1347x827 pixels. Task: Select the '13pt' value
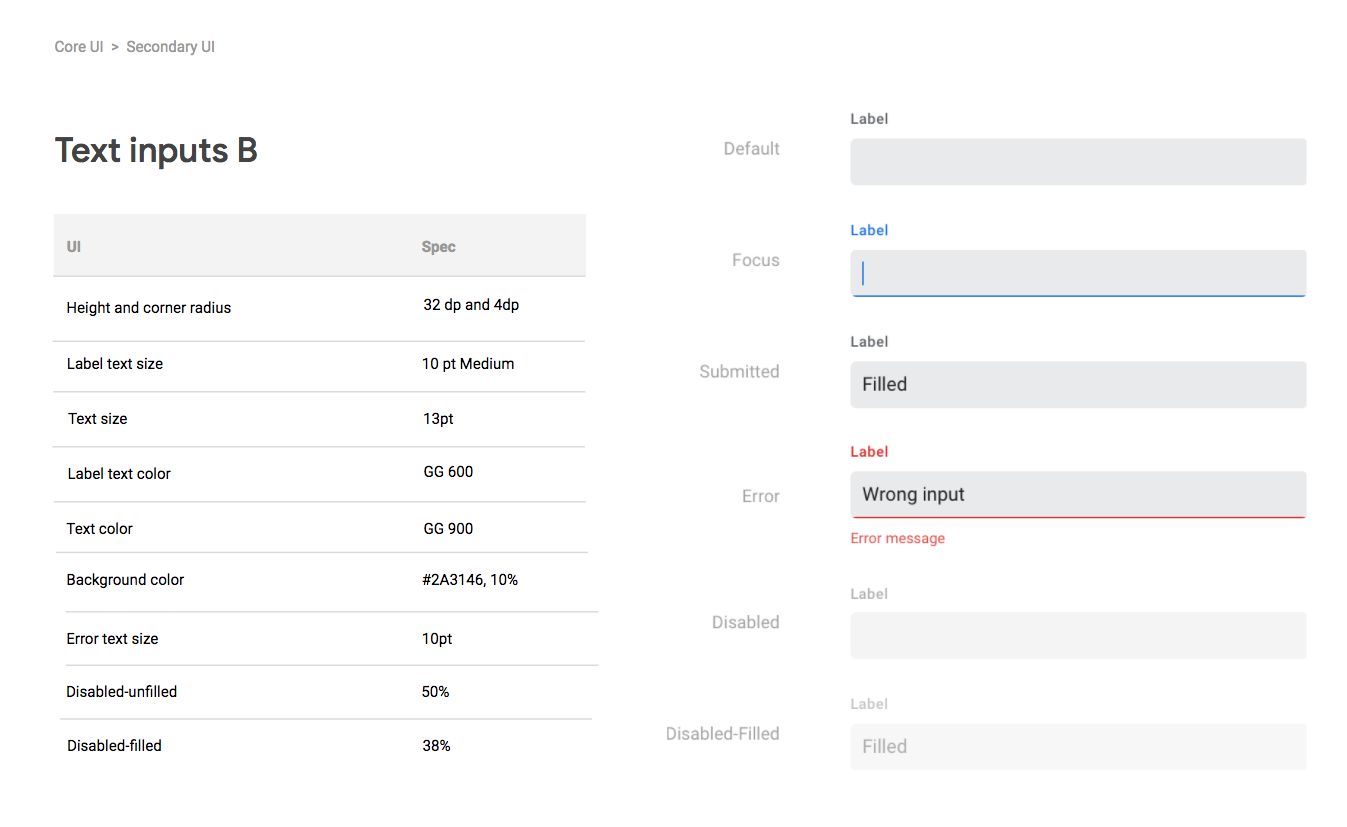(438, 419)
